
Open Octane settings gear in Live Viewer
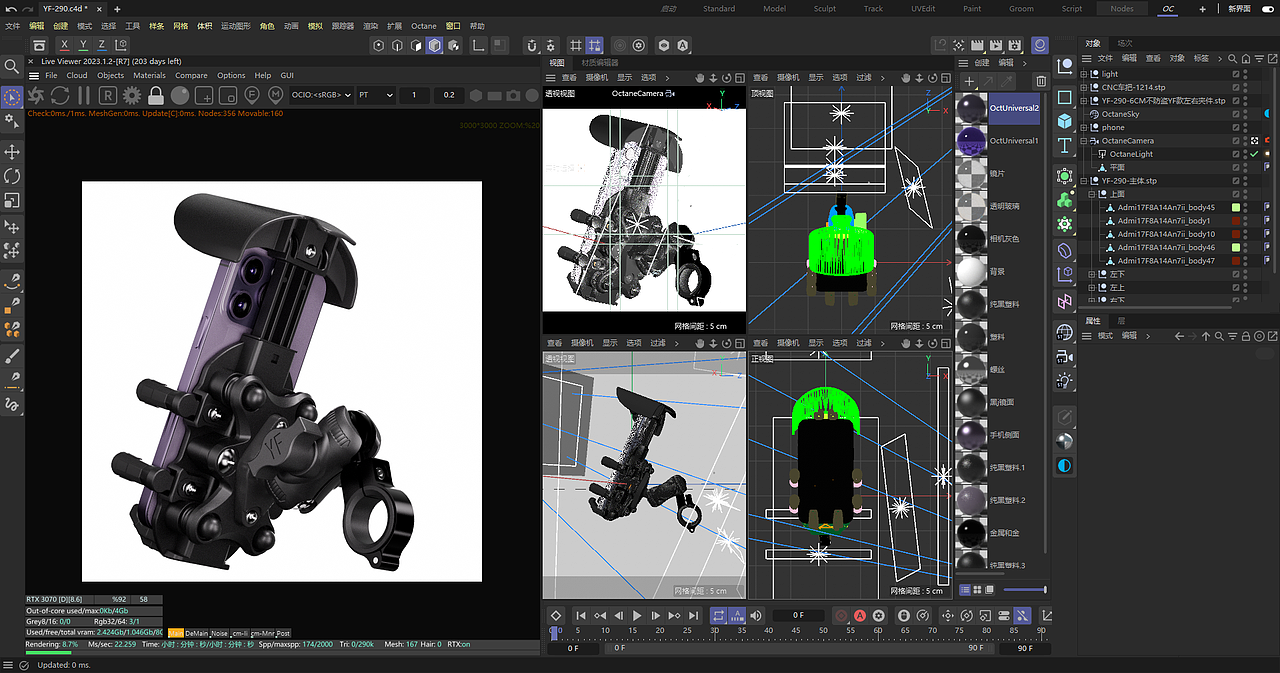point(132,95)
